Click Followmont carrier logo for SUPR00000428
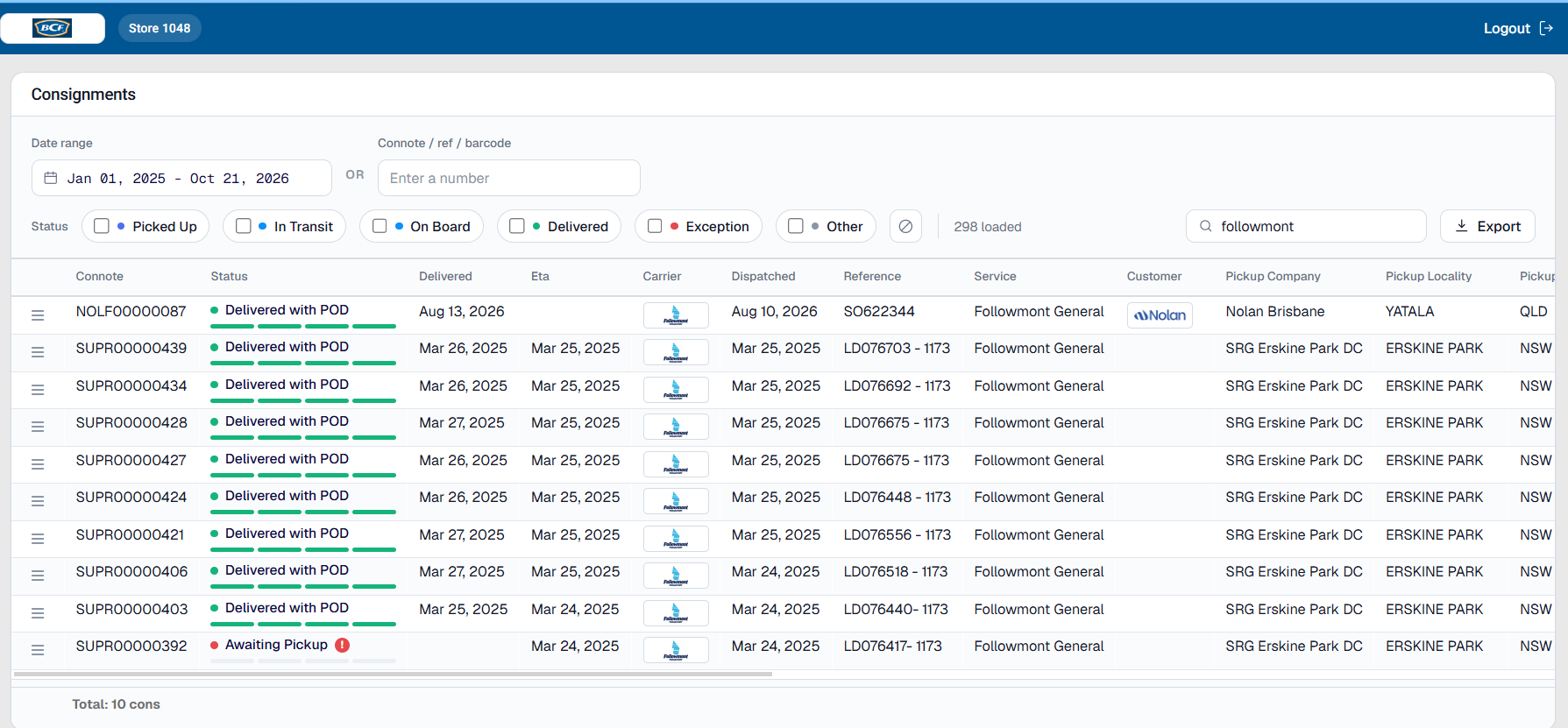1568x728 pixels. tap(676, 427)
